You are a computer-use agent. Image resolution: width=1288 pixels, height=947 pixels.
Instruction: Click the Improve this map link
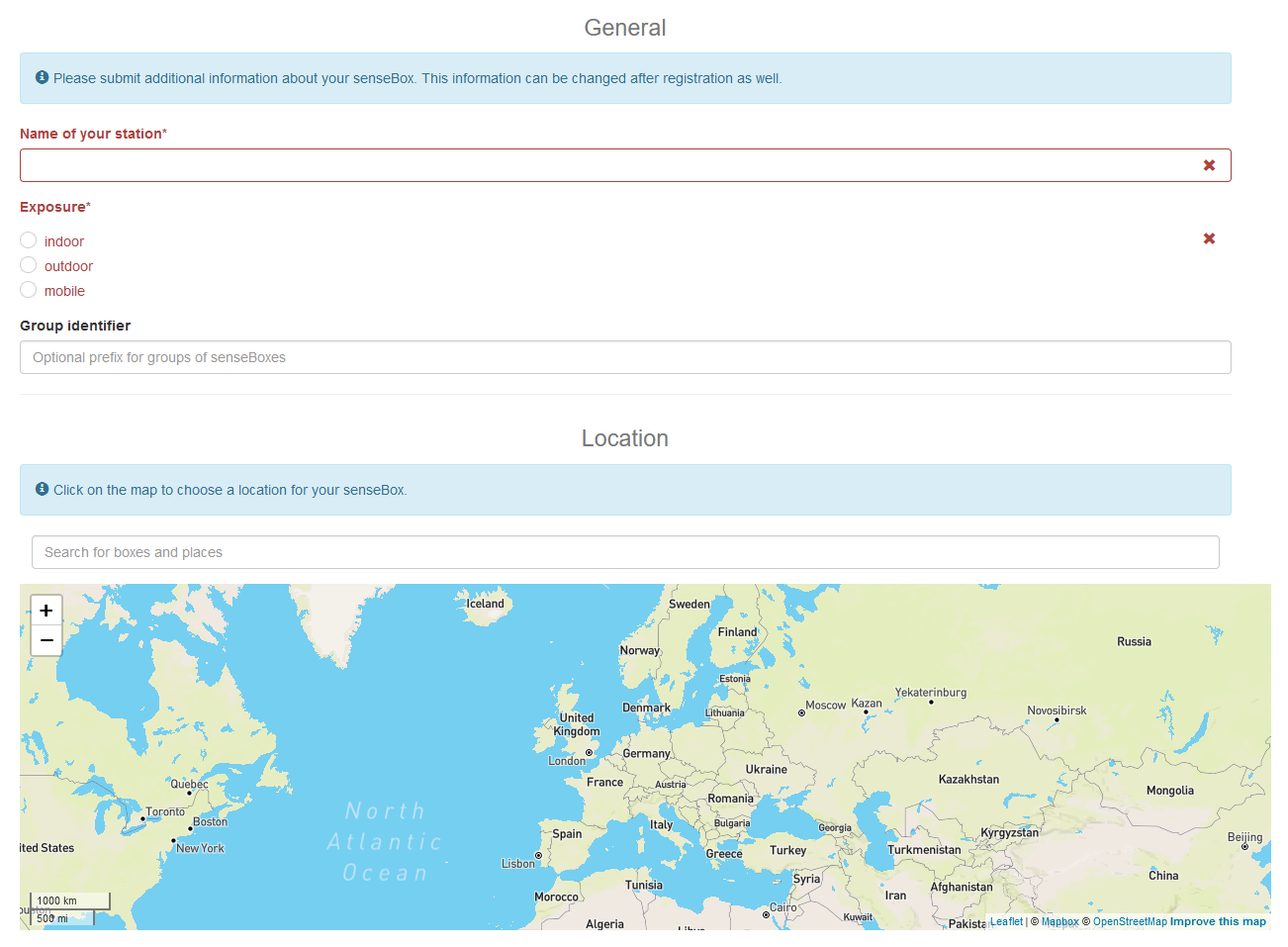coord(1218,921)
